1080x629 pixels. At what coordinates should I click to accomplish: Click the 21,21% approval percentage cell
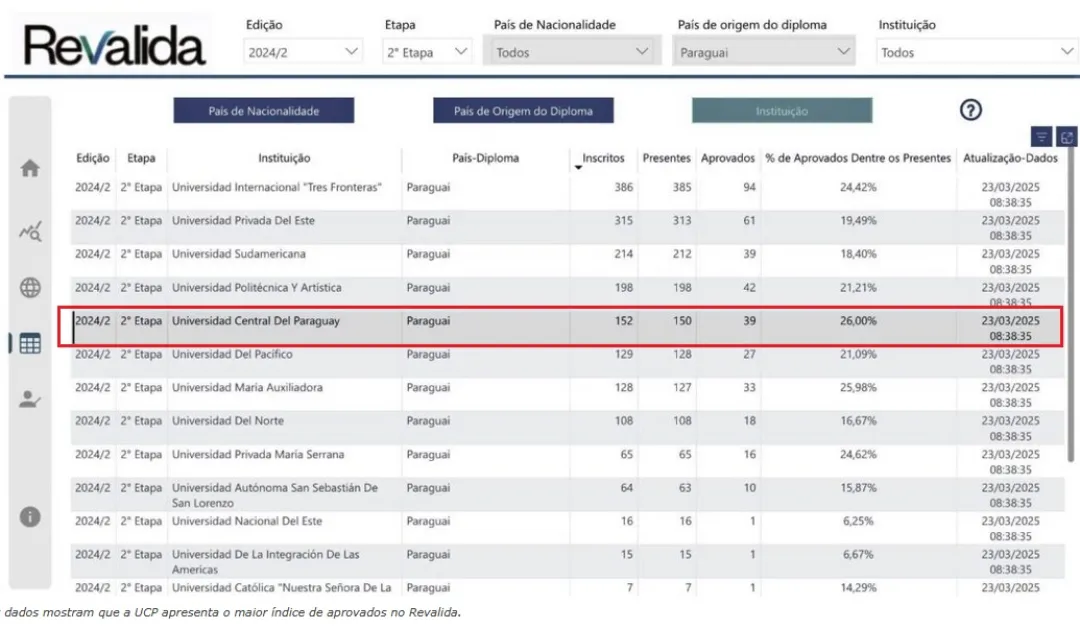[858, 287]
